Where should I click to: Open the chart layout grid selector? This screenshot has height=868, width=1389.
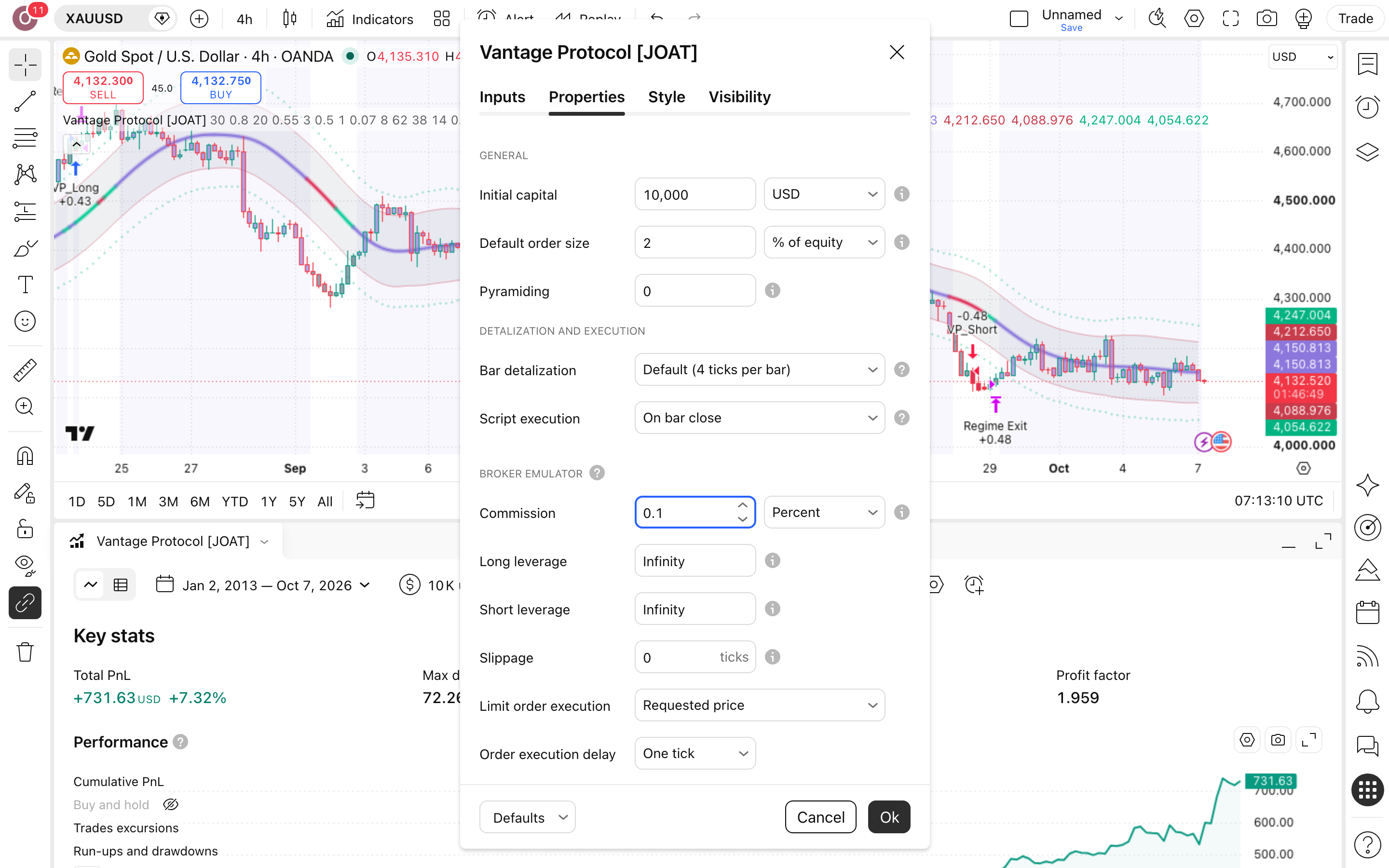point(441,19)
